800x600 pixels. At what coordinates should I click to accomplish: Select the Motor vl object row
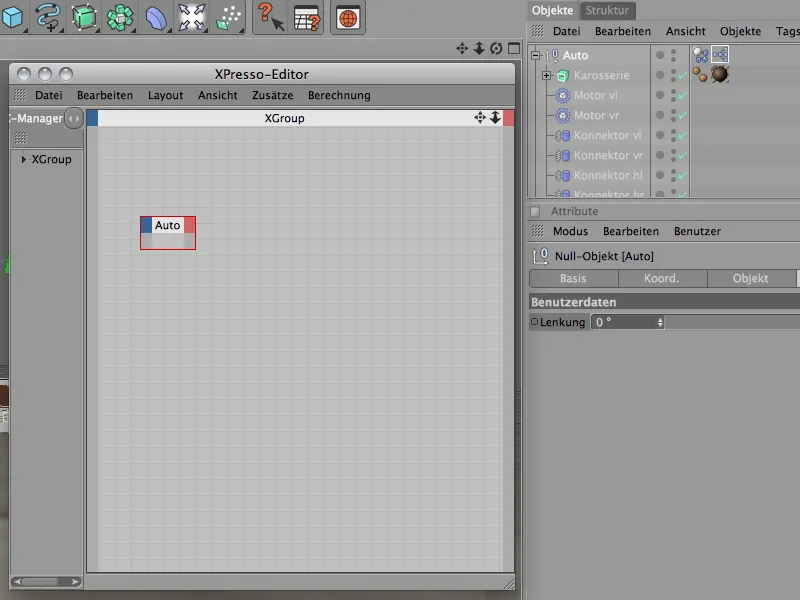pos(595,95)
